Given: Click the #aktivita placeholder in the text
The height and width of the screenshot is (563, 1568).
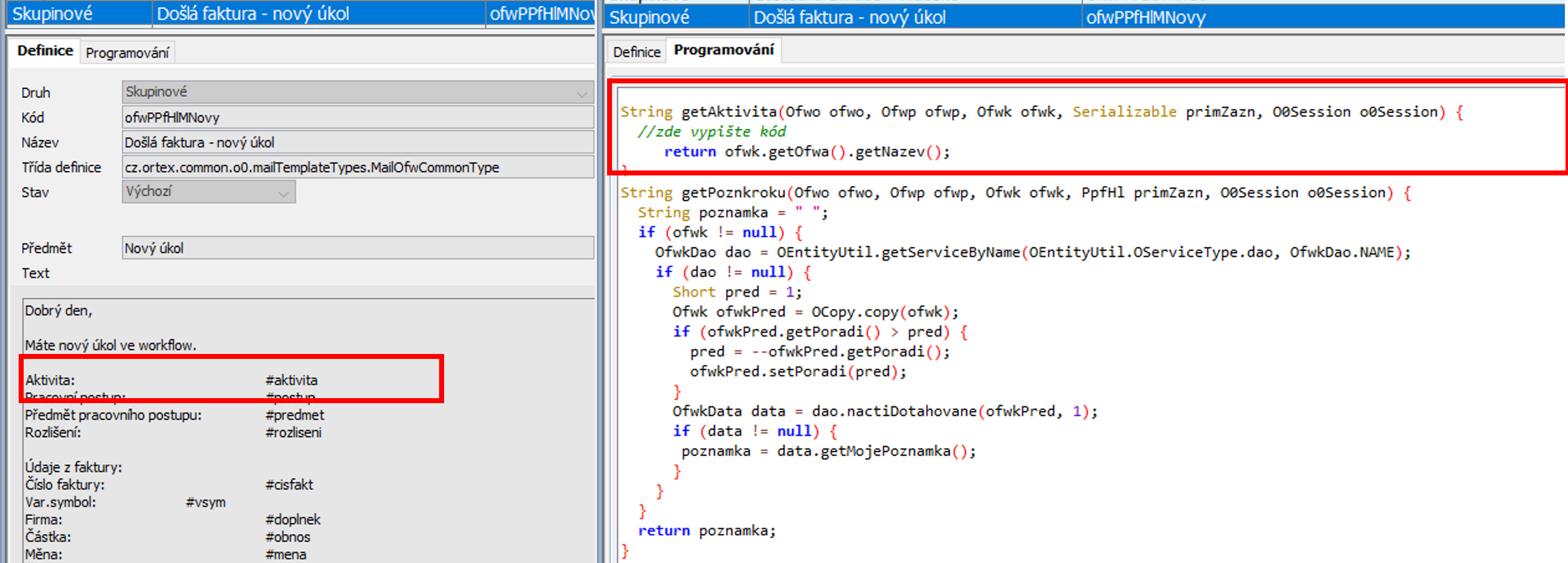Looking at the screenshot, I should [291, 380].
